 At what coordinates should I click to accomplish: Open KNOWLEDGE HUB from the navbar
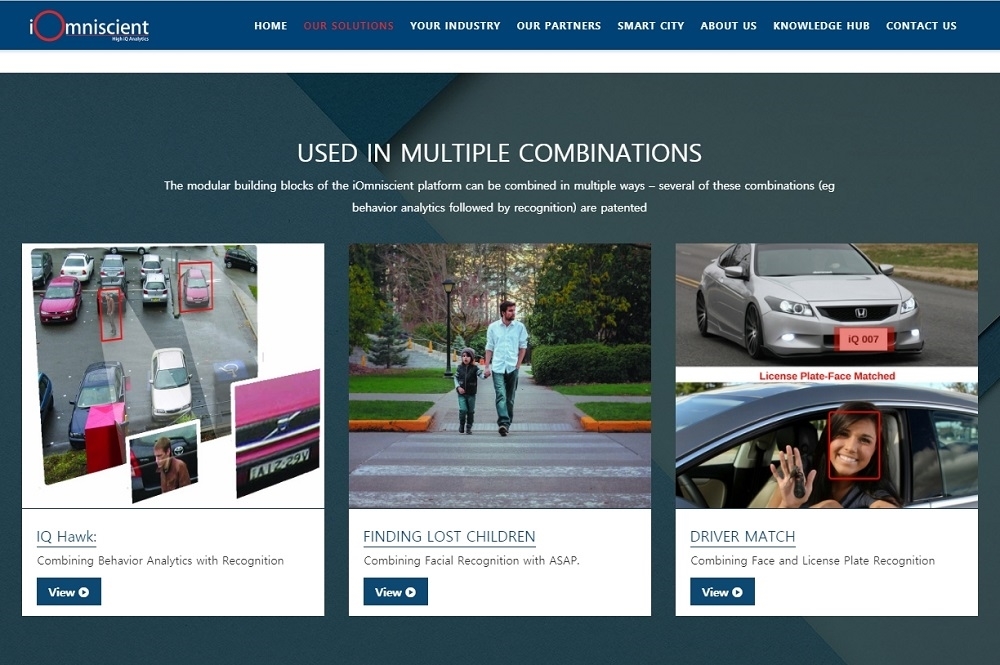821,26
